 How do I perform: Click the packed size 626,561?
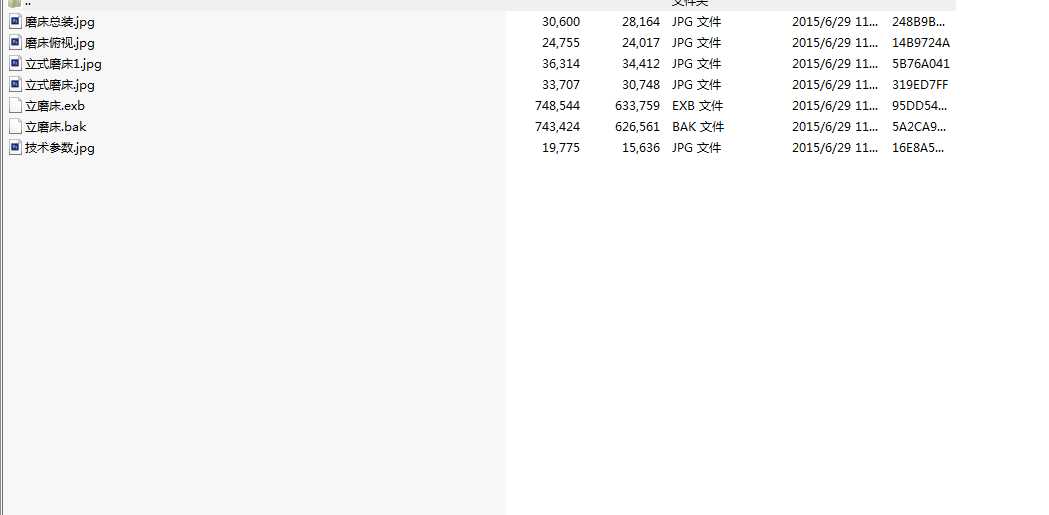pos(638,127)
